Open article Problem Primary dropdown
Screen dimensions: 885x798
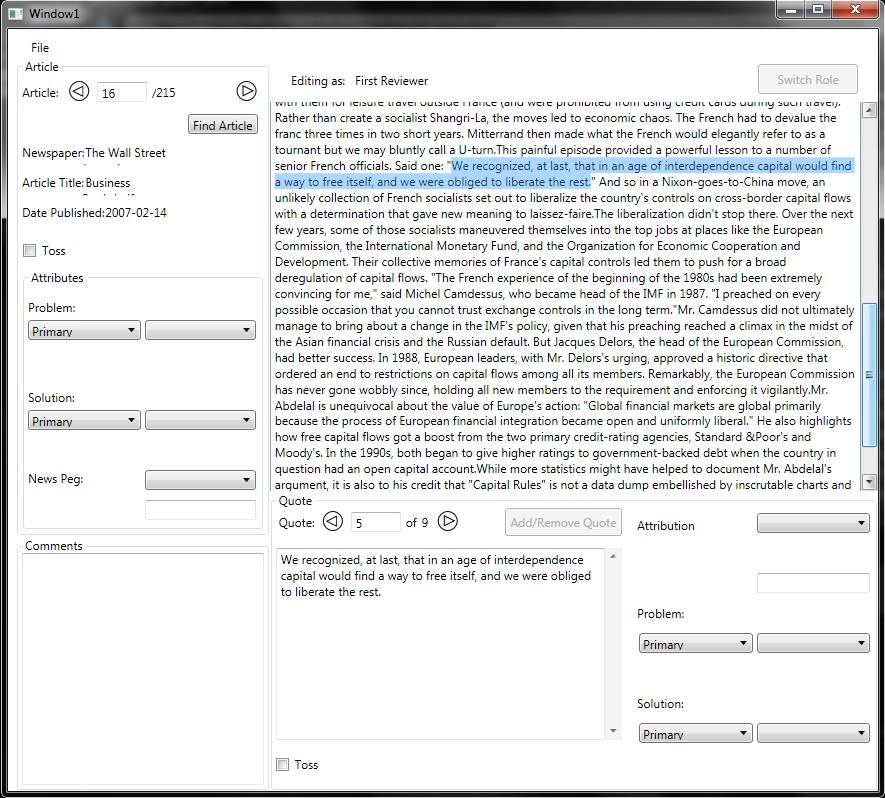click(84, 331)
